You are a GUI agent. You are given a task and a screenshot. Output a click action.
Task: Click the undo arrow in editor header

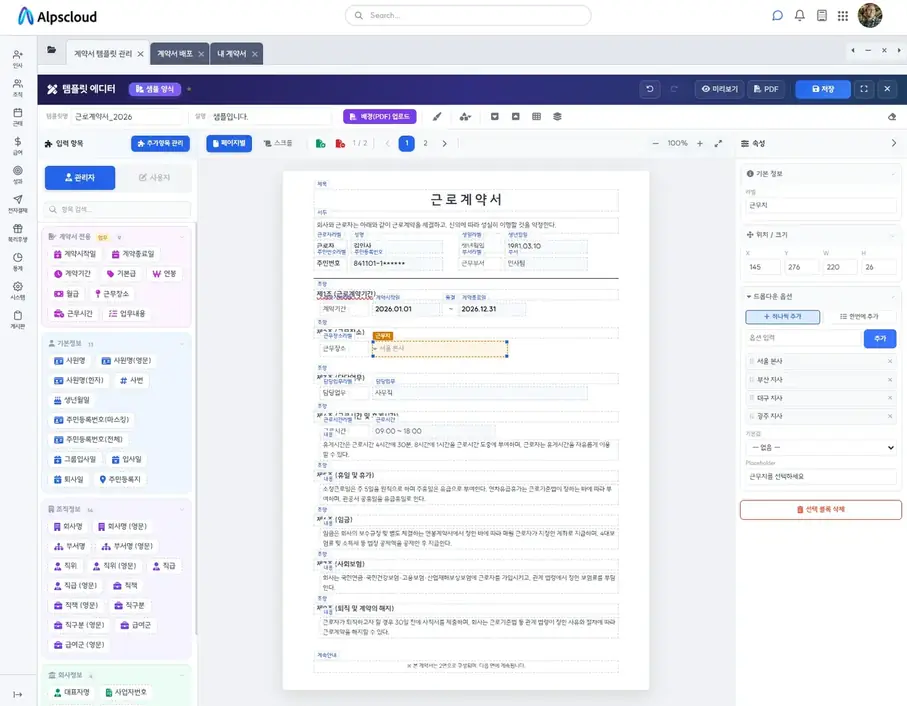tap(650, 89)
